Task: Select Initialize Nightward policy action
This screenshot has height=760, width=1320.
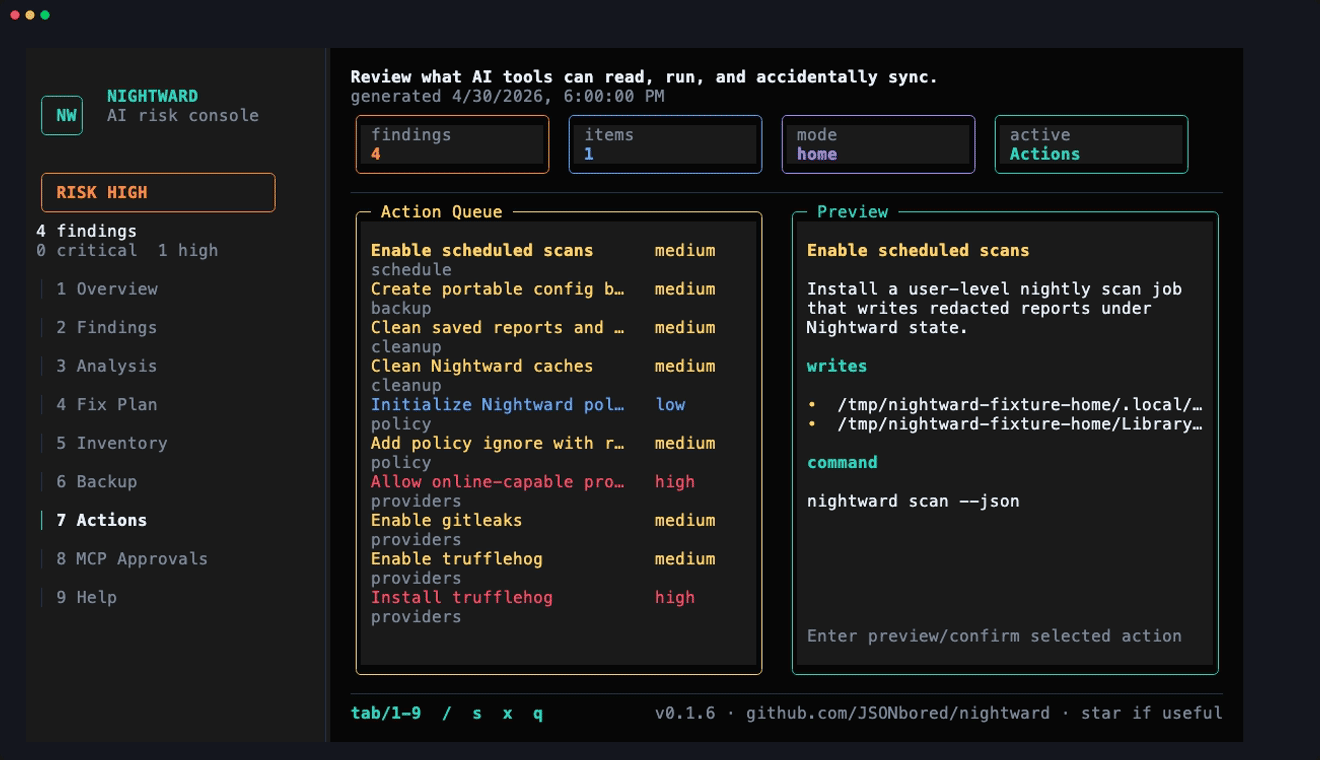Action: 498,405
